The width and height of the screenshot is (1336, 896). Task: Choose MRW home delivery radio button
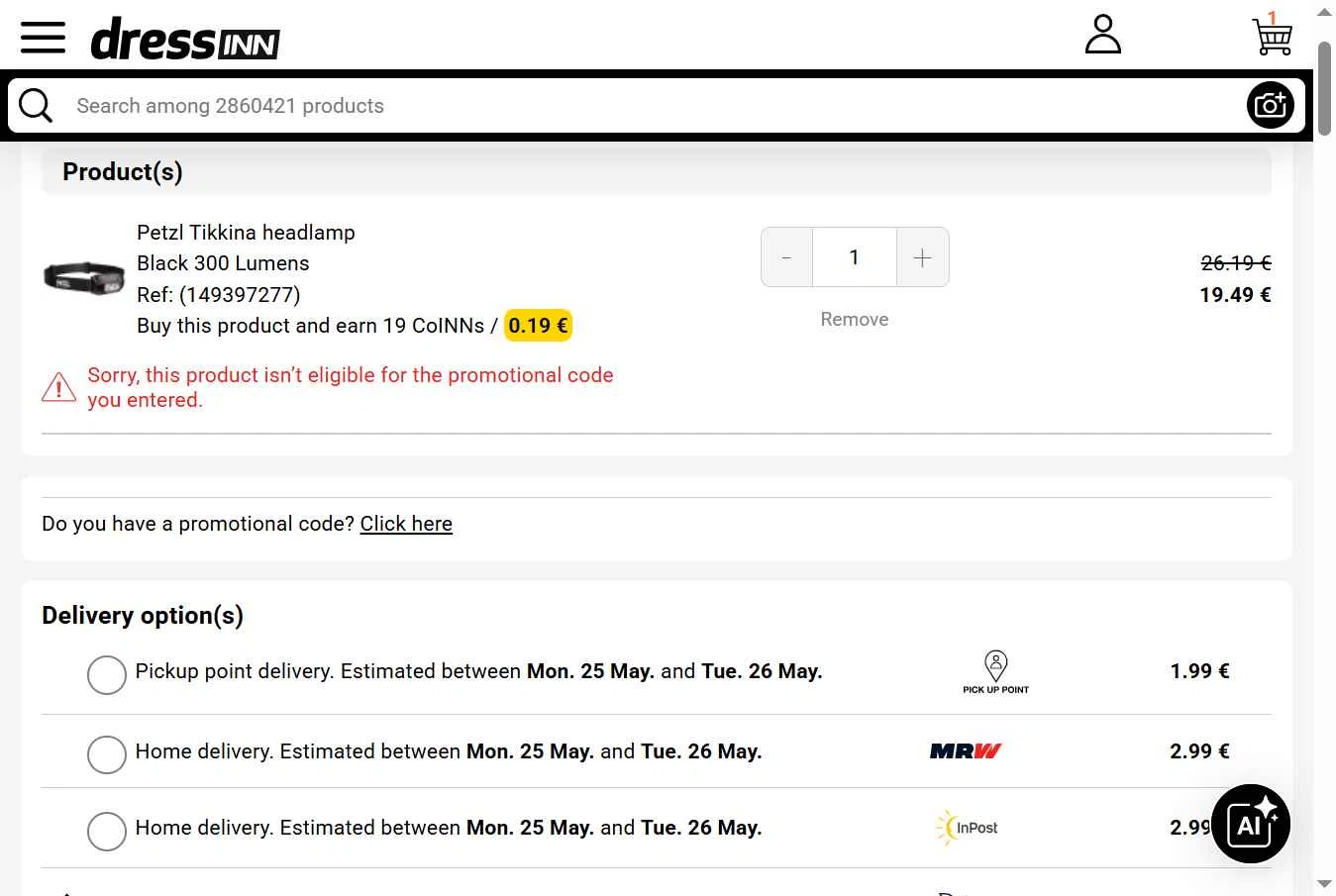coord(107,754)
